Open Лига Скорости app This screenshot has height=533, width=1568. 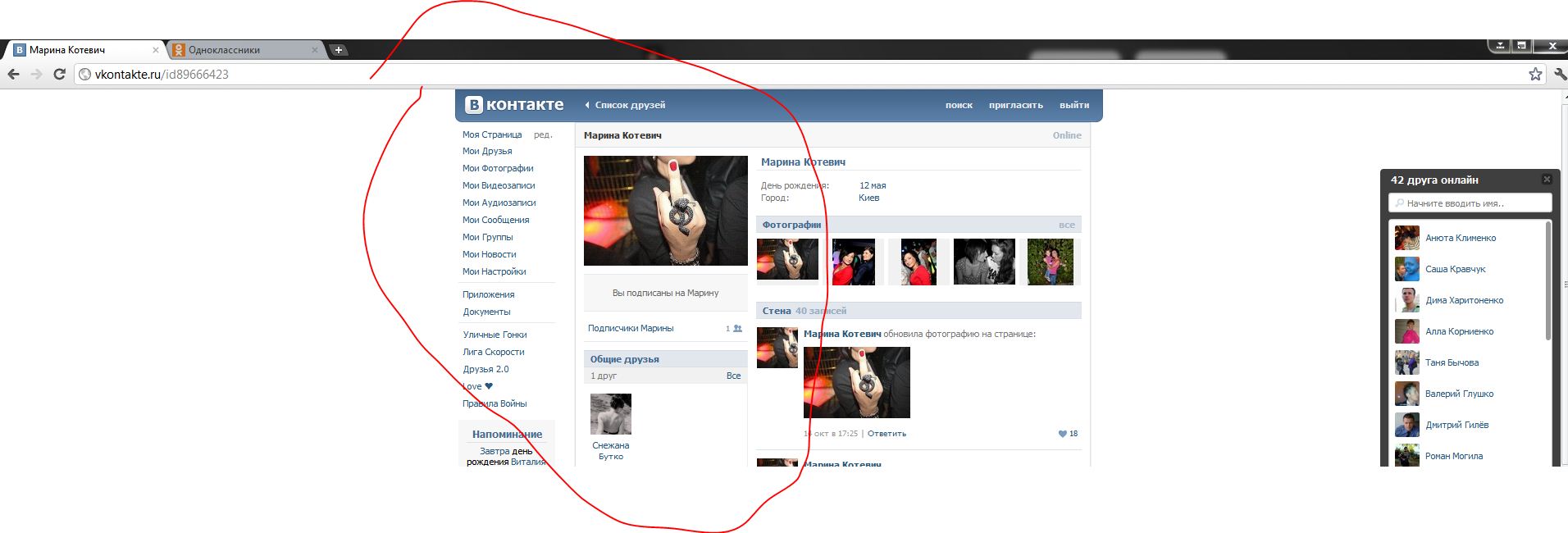tap(494, 352)
